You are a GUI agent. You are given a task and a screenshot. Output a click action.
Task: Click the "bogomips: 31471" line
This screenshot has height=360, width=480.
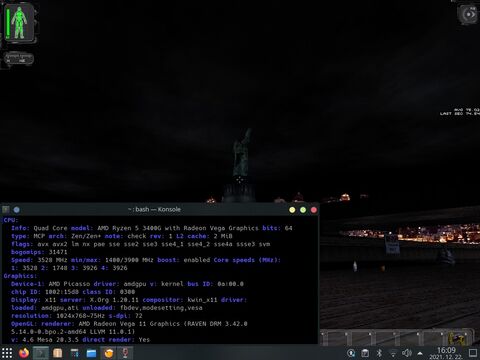39,252
